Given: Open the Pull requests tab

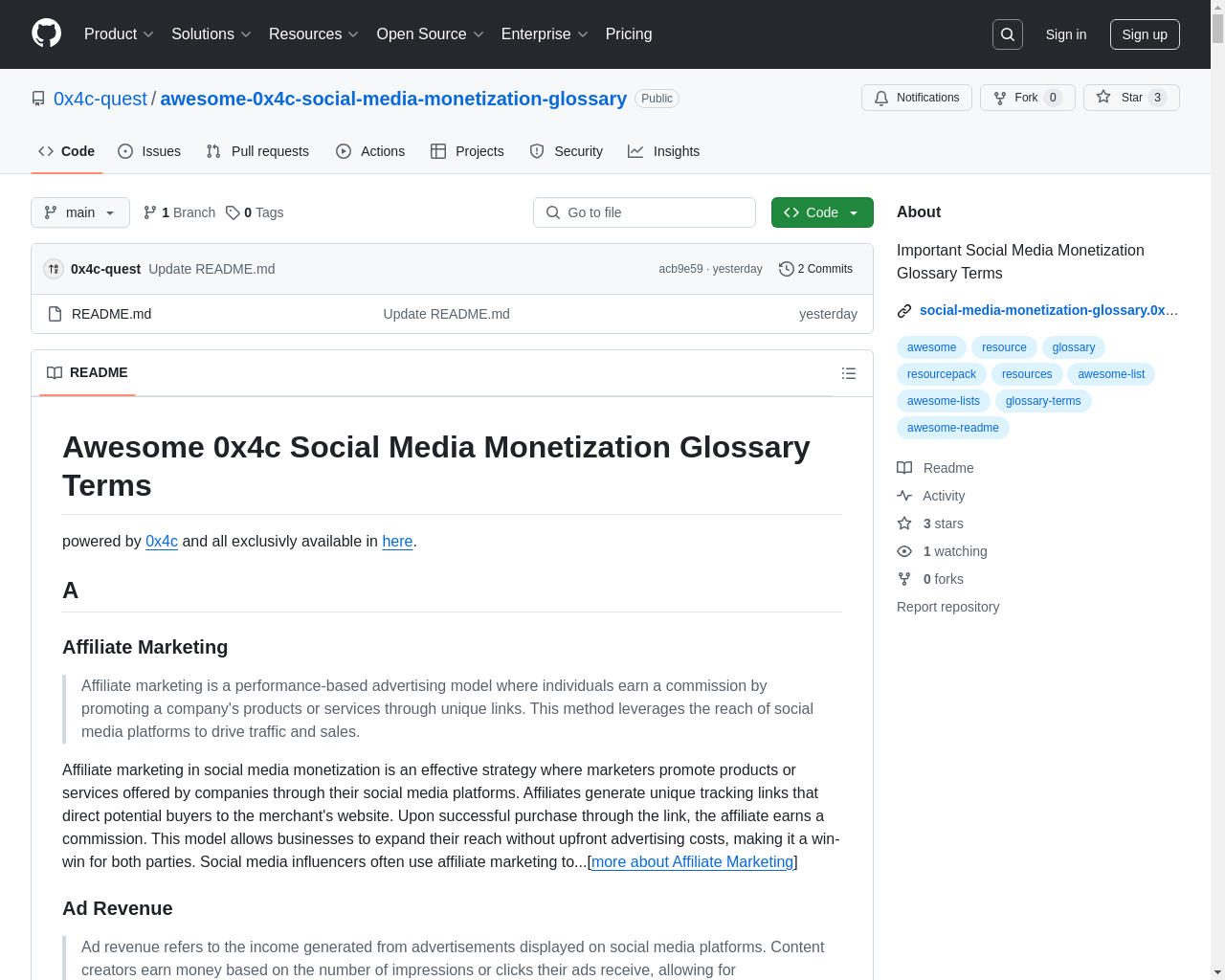Looking at the screenshot, I should [257, 151].
